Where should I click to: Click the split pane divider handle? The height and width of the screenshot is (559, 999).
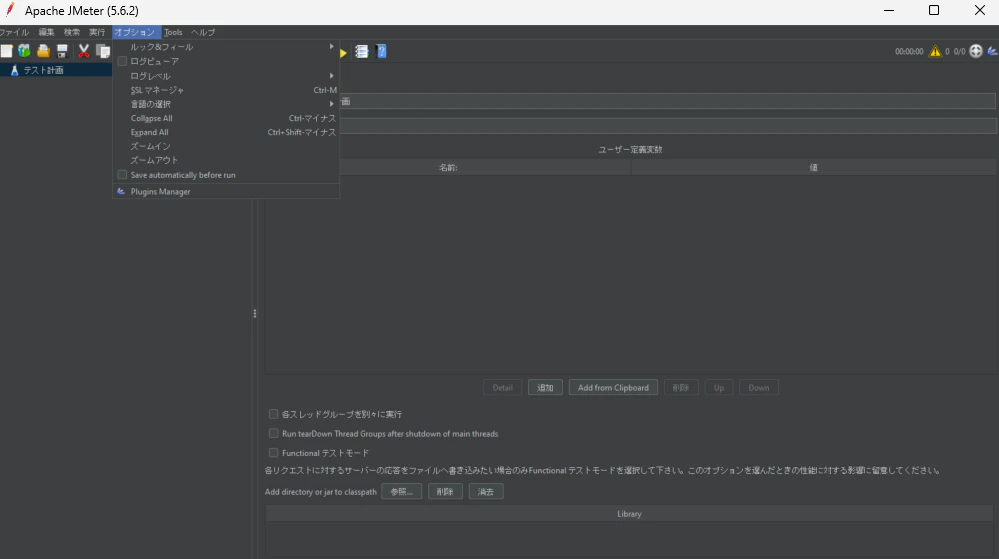tap(255, 313)
